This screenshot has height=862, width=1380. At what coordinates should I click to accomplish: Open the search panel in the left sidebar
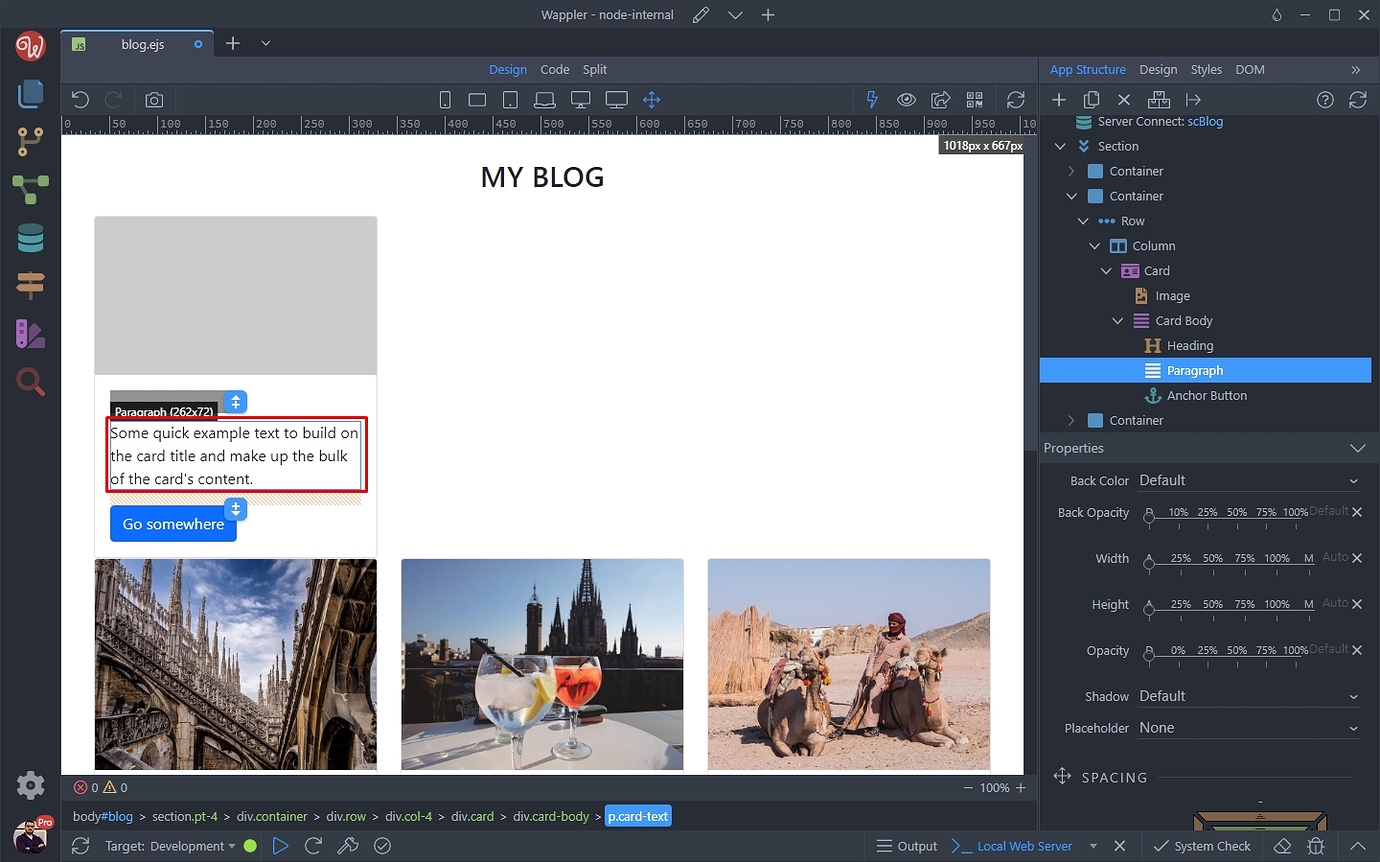[30, 381]
